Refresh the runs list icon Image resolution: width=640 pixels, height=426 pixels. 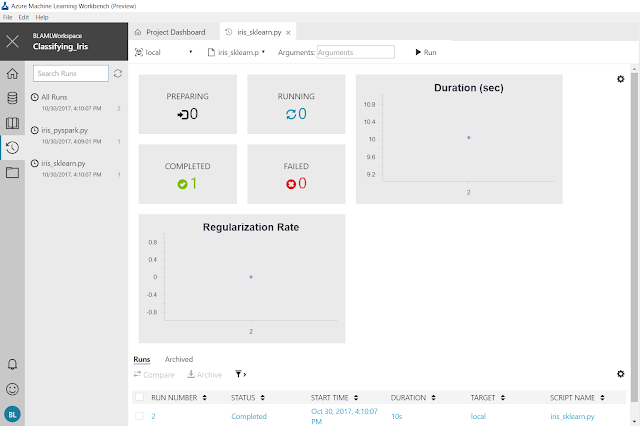118,73
